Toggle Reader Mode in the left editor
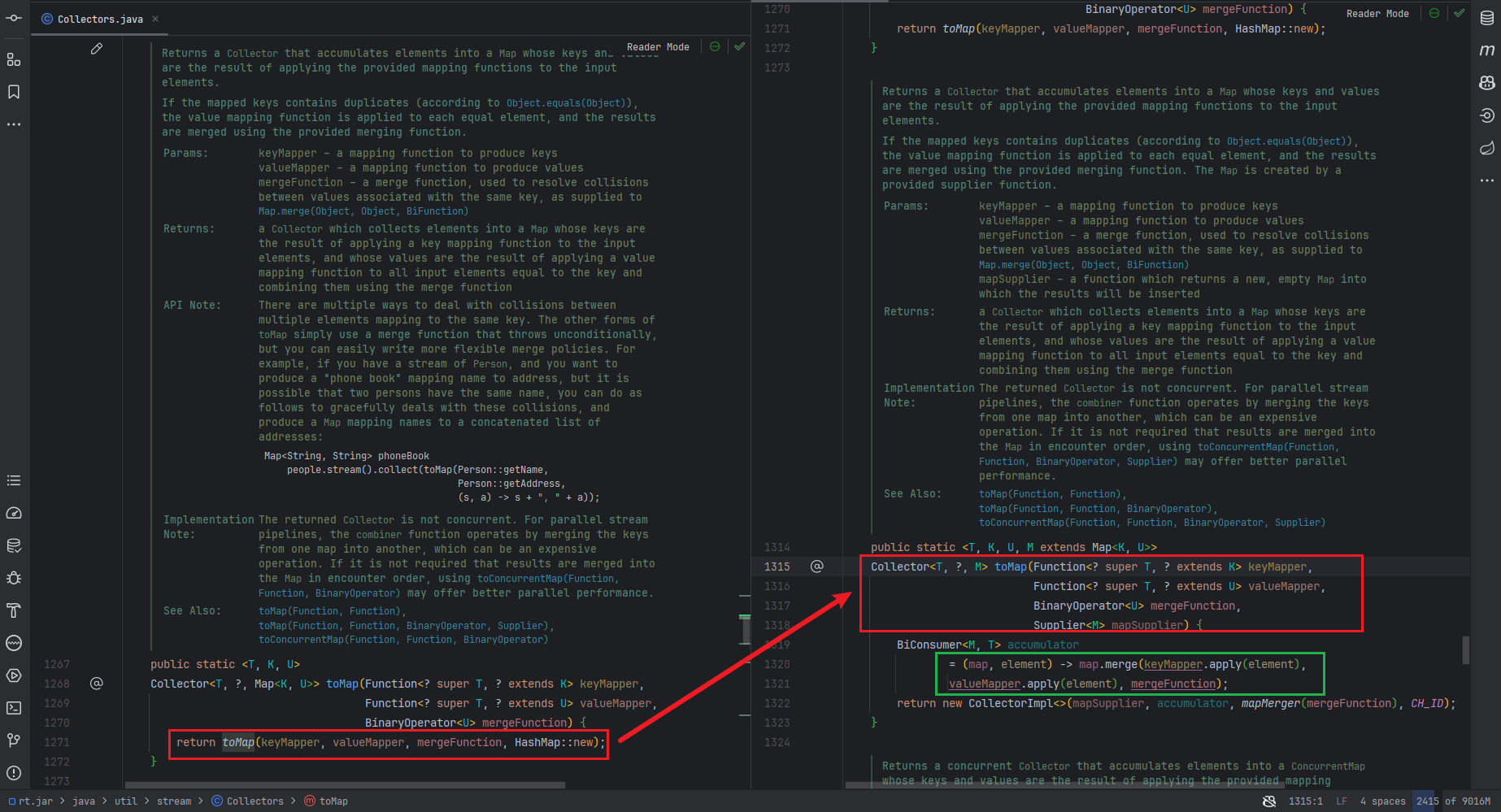Image resolution: width=1501 pixels, height=812 pixels. 658,47
